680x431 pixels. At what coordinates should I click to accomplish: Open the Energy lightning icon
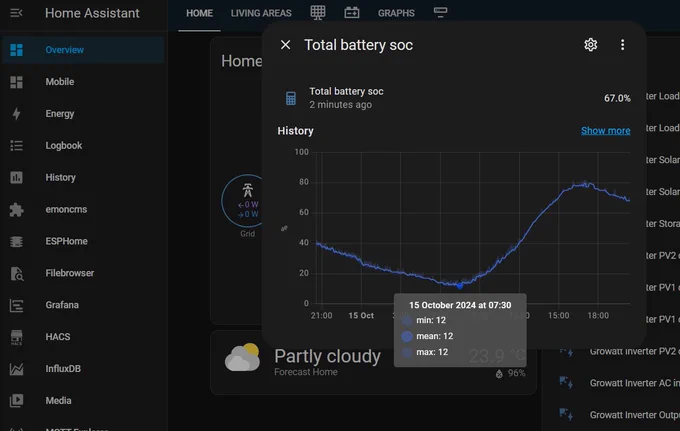click(16, 114)
